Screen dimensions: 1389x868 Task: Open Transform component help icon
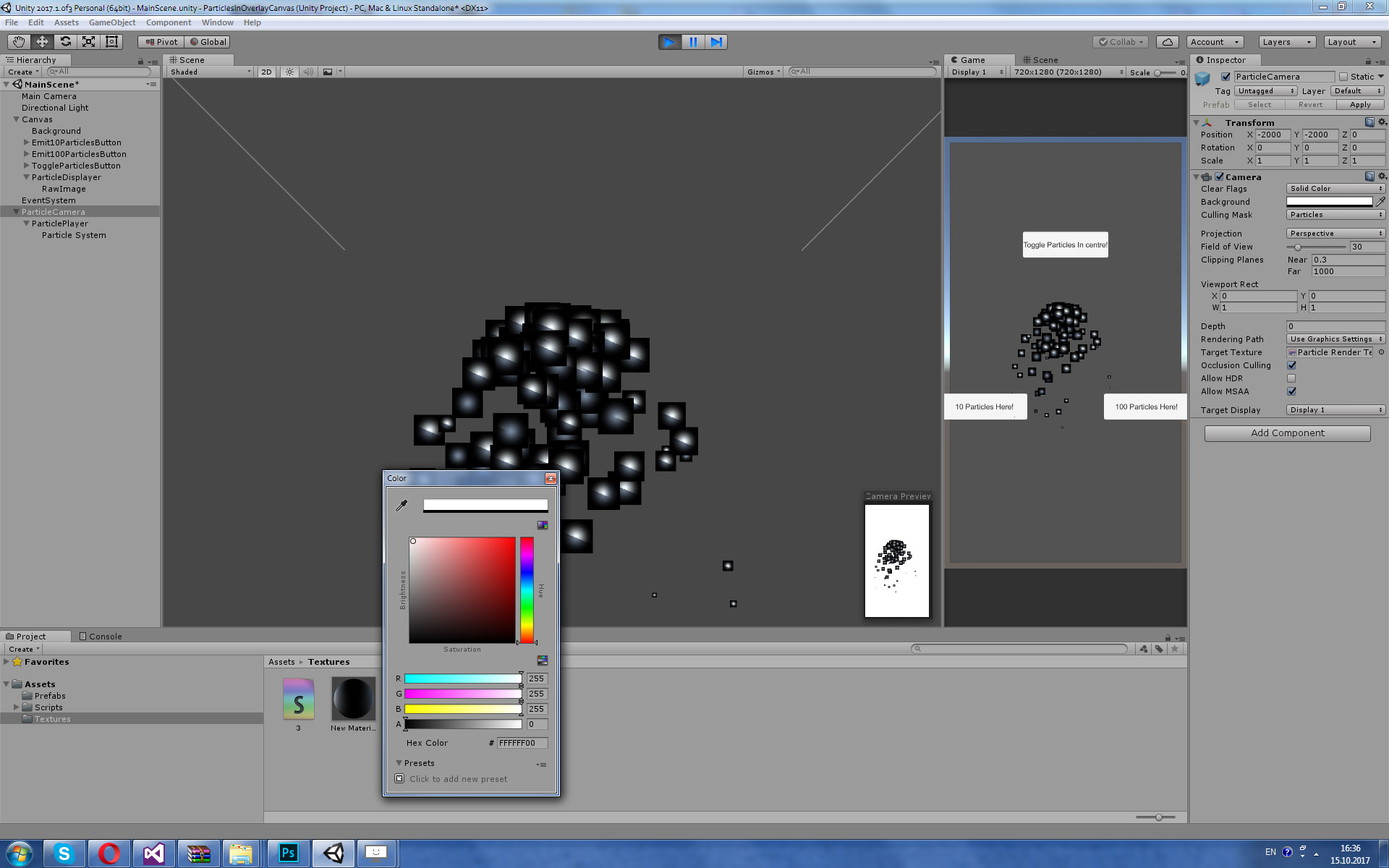pyautogui.click(x=1369, y=122)
